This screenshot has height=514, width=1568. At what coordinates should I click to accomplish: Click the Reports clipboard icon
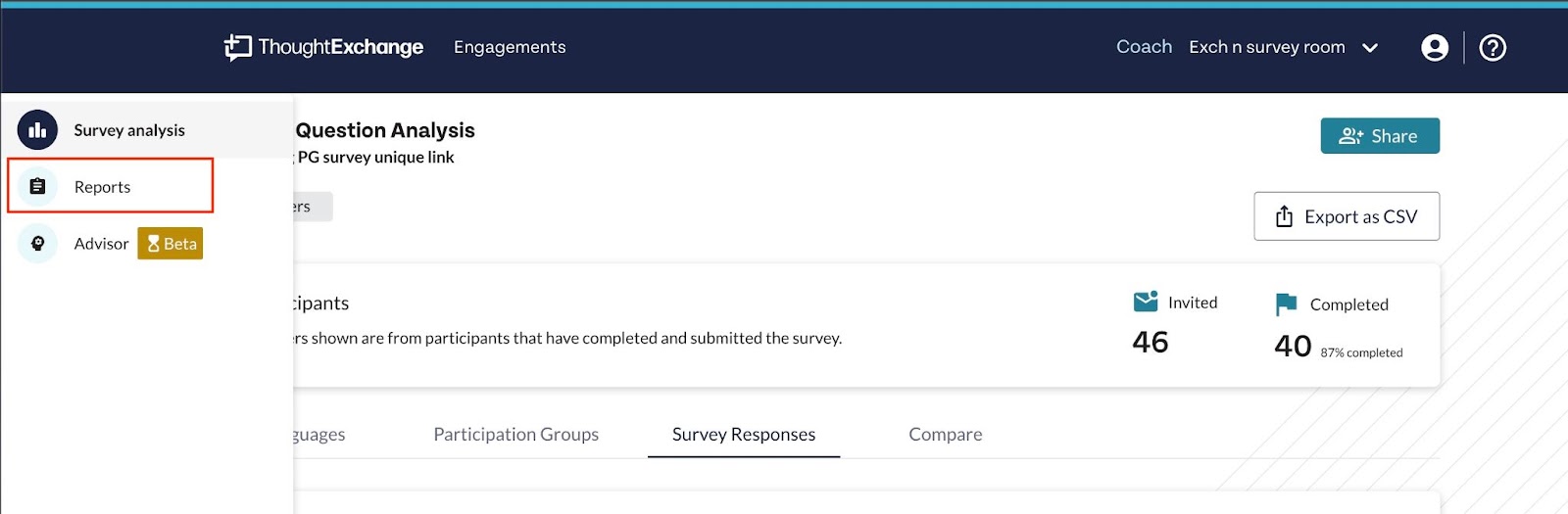[x=37, y=186]
